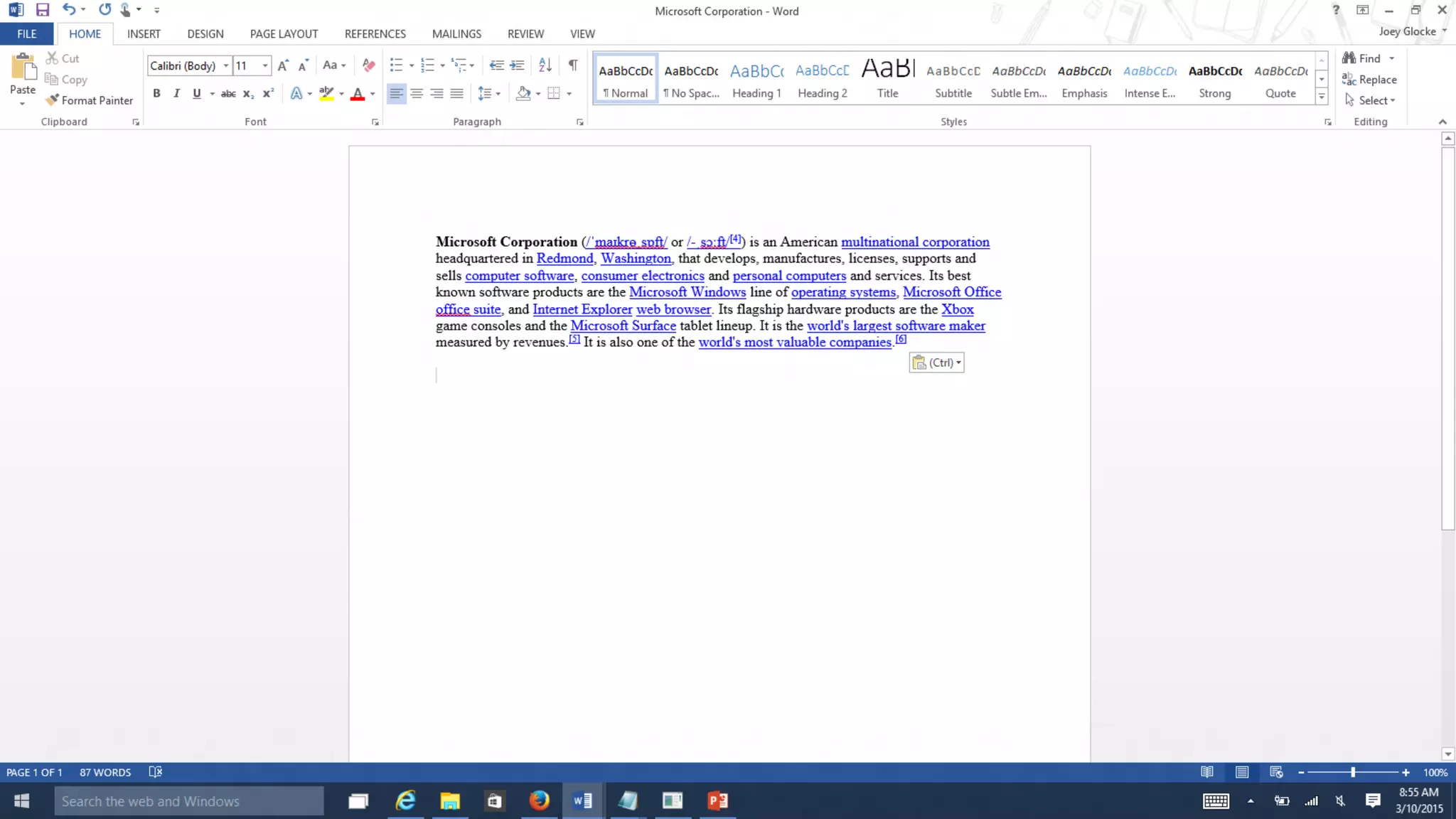
Task: Click the Increase Indent icon
Action: click(x=517, y=65)
